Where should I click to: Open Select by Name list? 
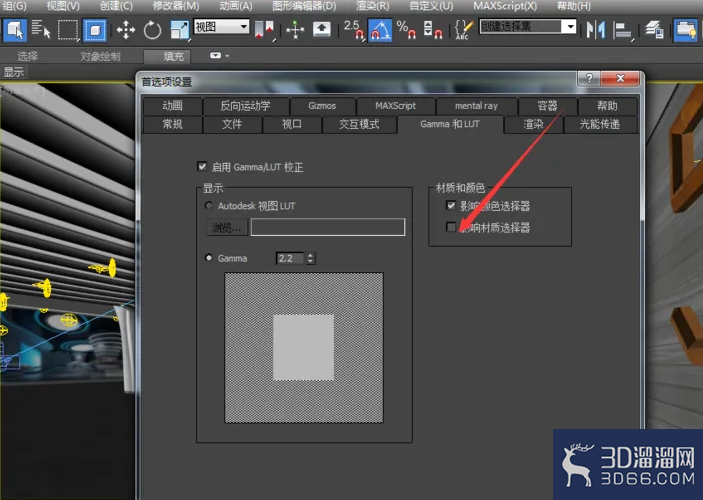[x=41, y=30]
